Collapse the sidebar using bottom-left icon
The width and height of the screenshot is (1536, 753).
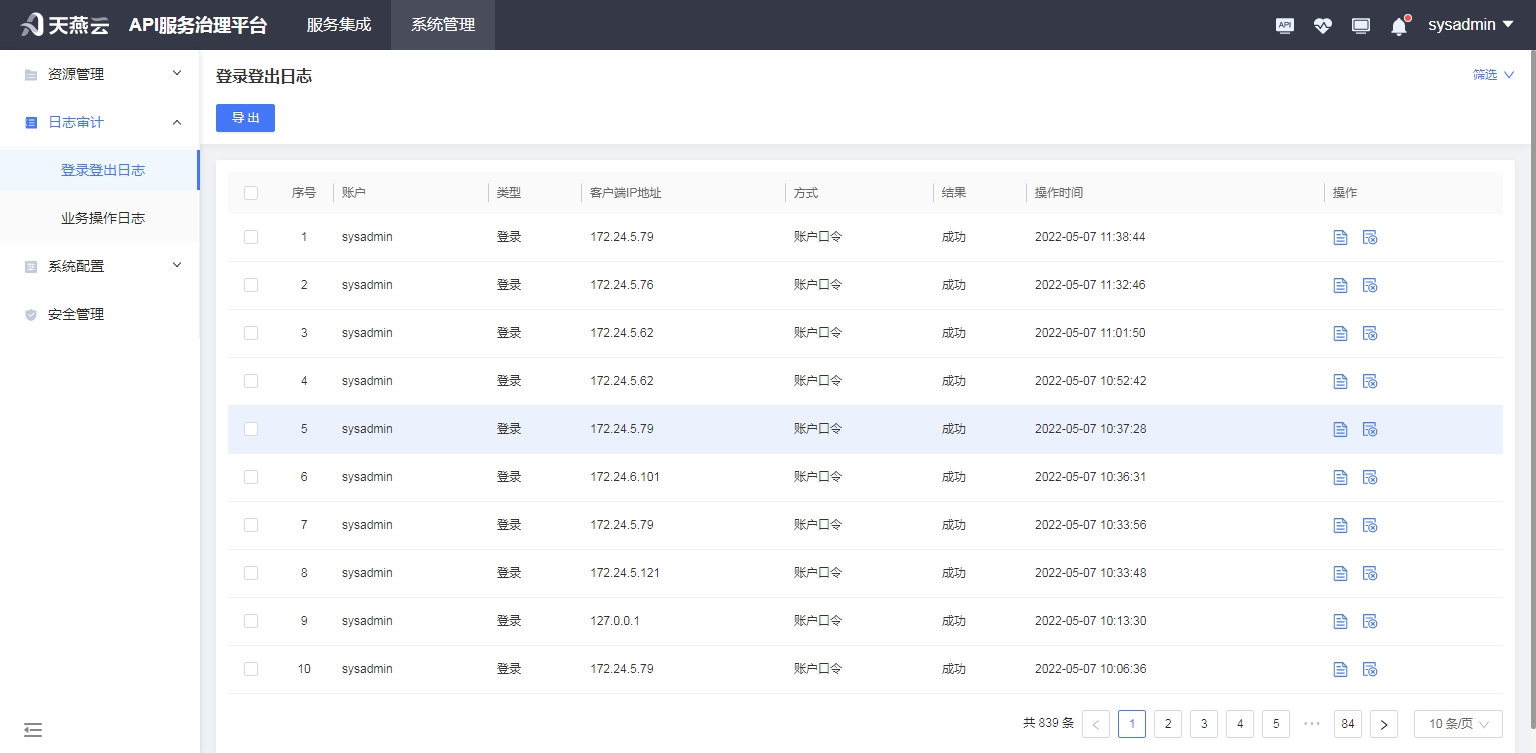[x=33, y=731]
